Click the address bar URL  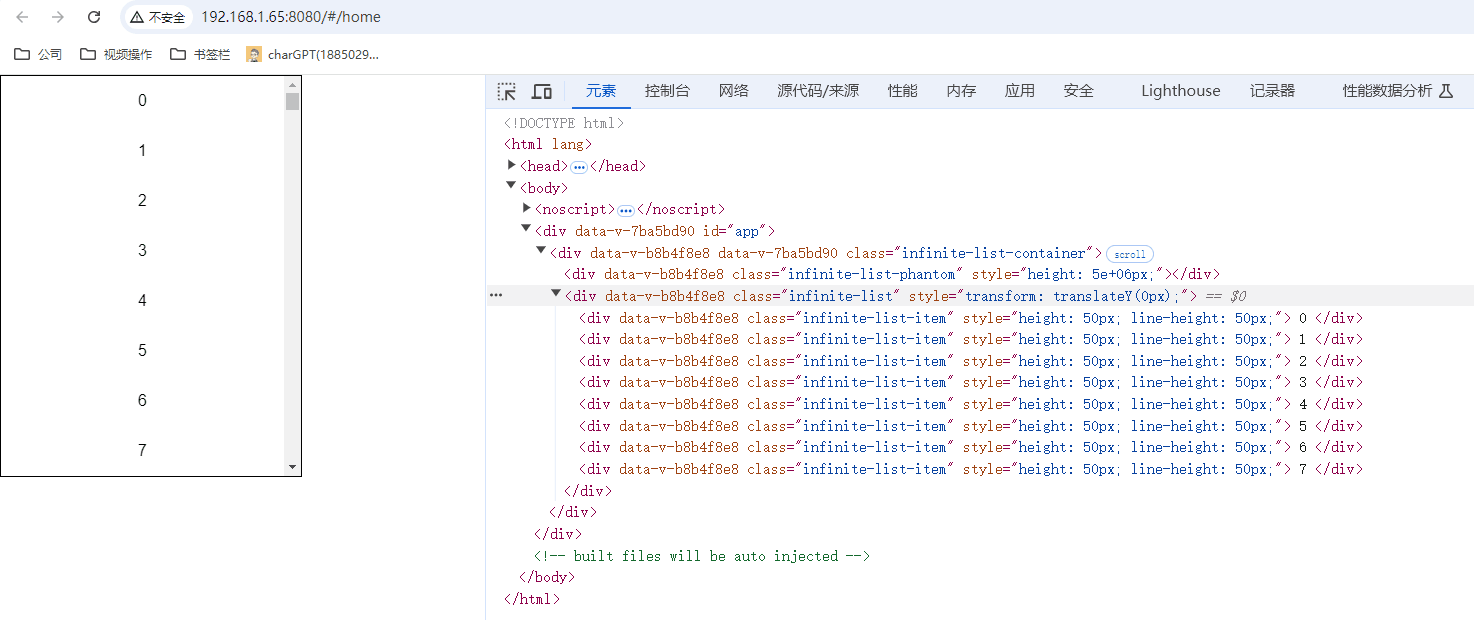(291, 17)
